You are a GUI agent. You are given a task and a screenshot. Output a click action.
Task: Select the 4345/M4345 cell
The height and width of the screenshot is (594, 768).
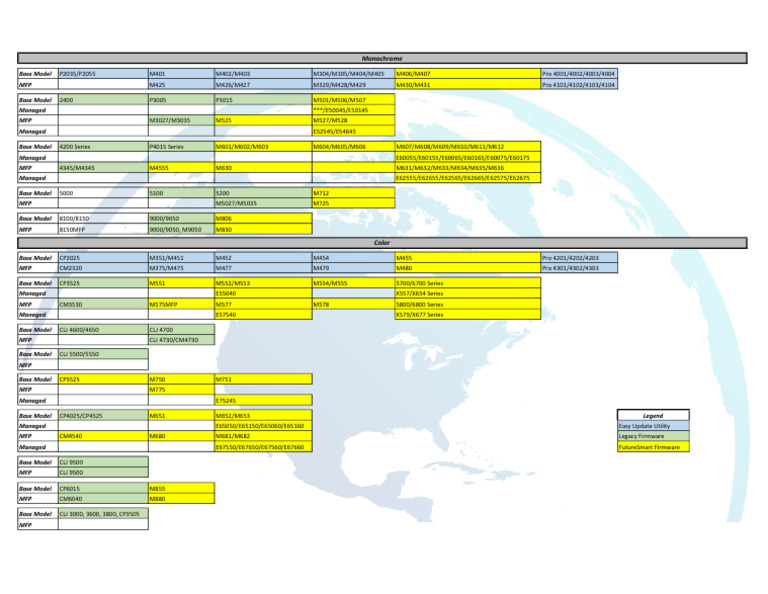(x=103, y=168)
